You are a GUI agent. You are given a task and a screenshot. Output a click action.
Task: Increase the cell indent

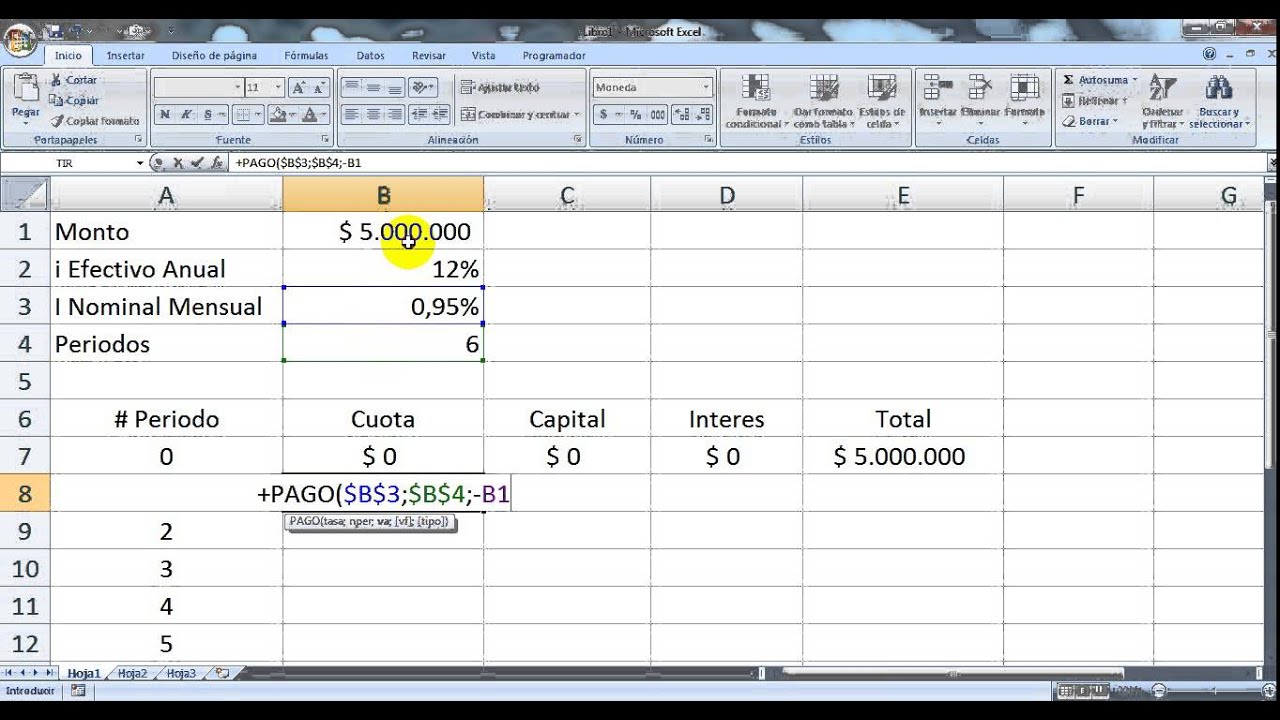pyautogui.click(x=440, y=114)
